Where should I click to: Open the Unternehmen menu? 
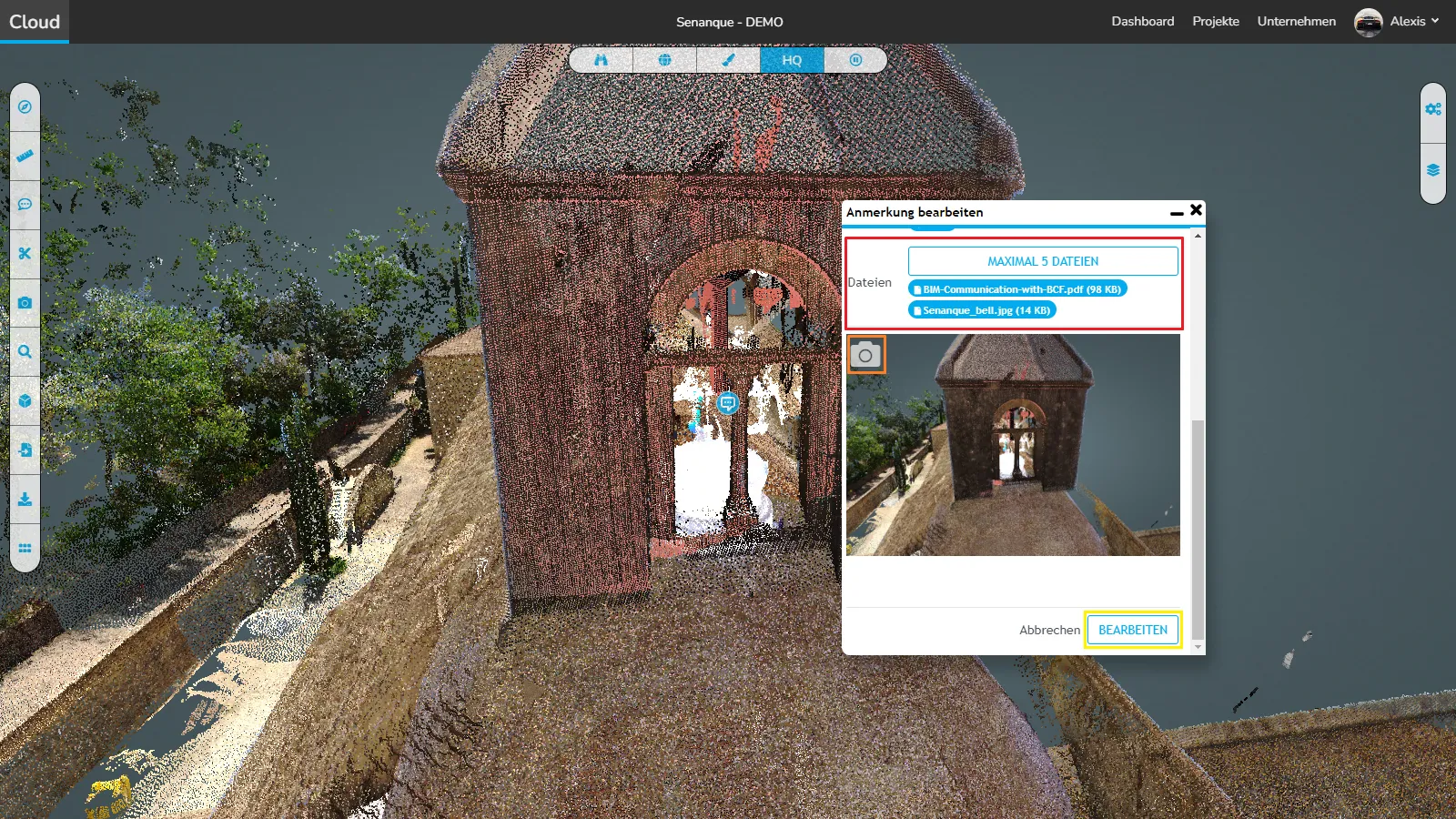(1297, 21)
